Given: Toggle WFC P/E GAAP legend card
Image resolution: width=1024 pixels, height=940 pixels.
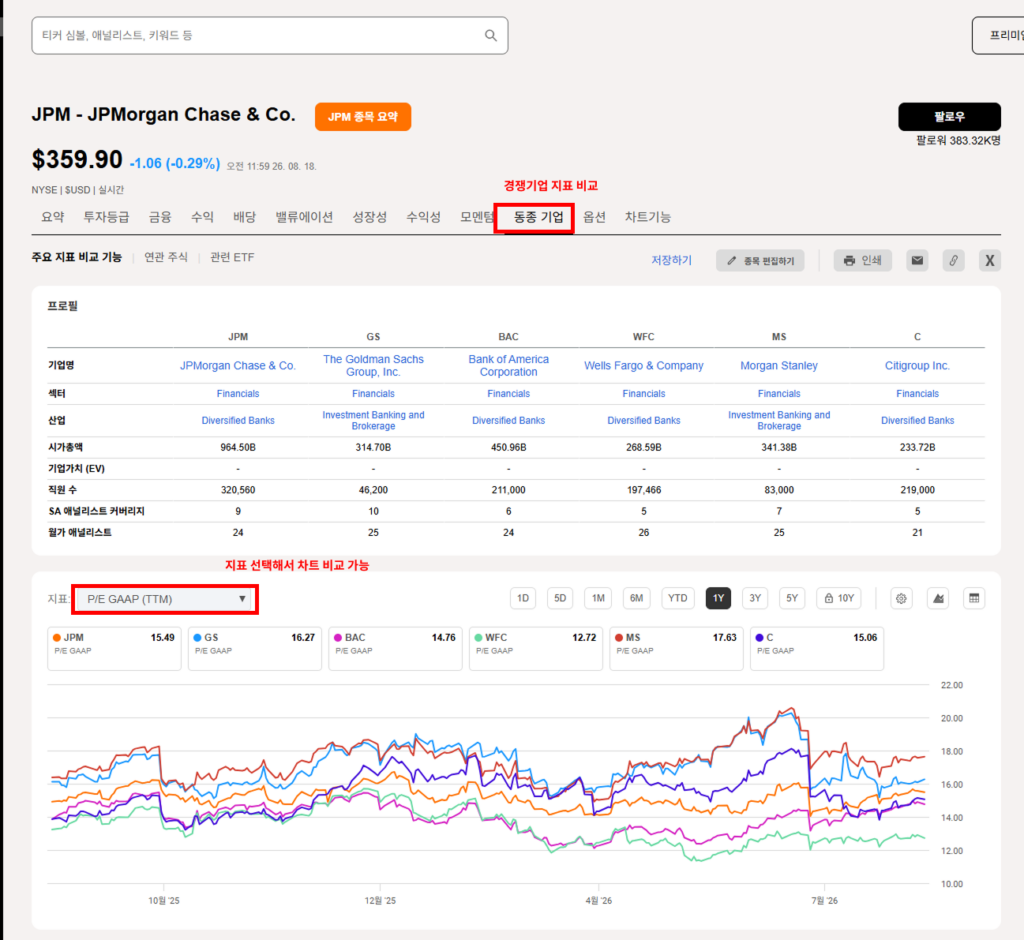Looking at the screenshot, I should (x=536, y=649).
